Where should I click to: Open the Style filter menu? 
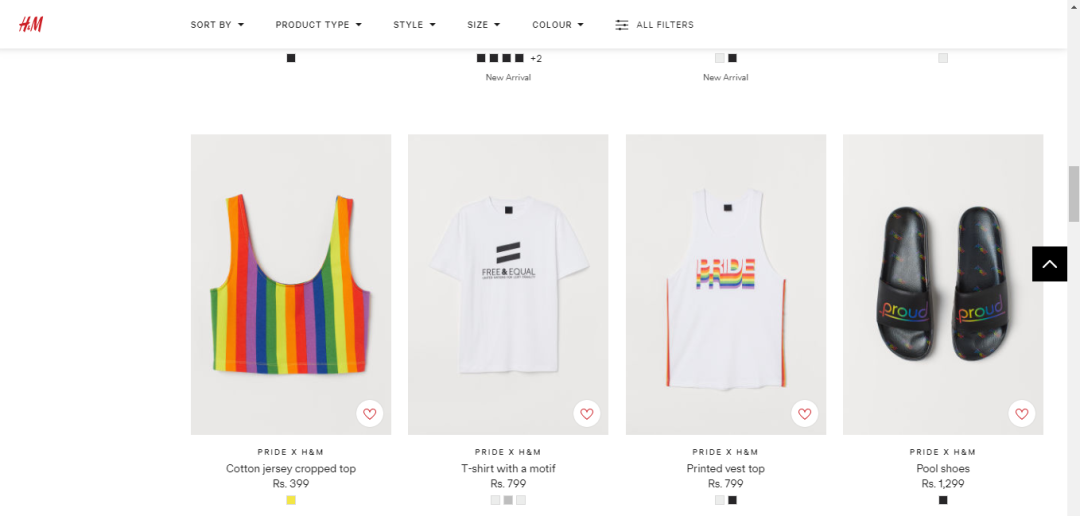(415, 25)
